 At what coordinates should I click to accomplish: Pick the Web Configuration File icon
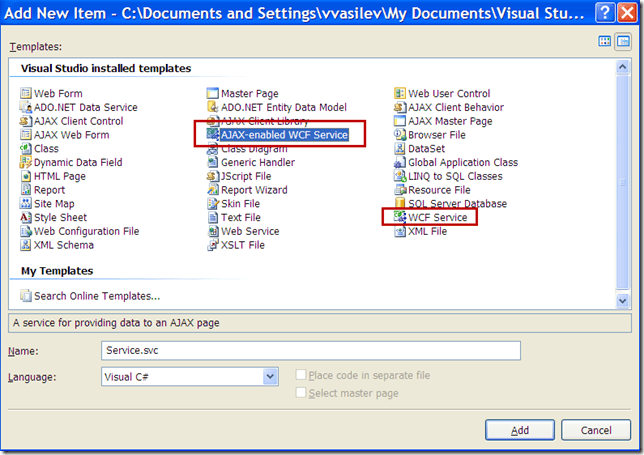tap(26, 231)
